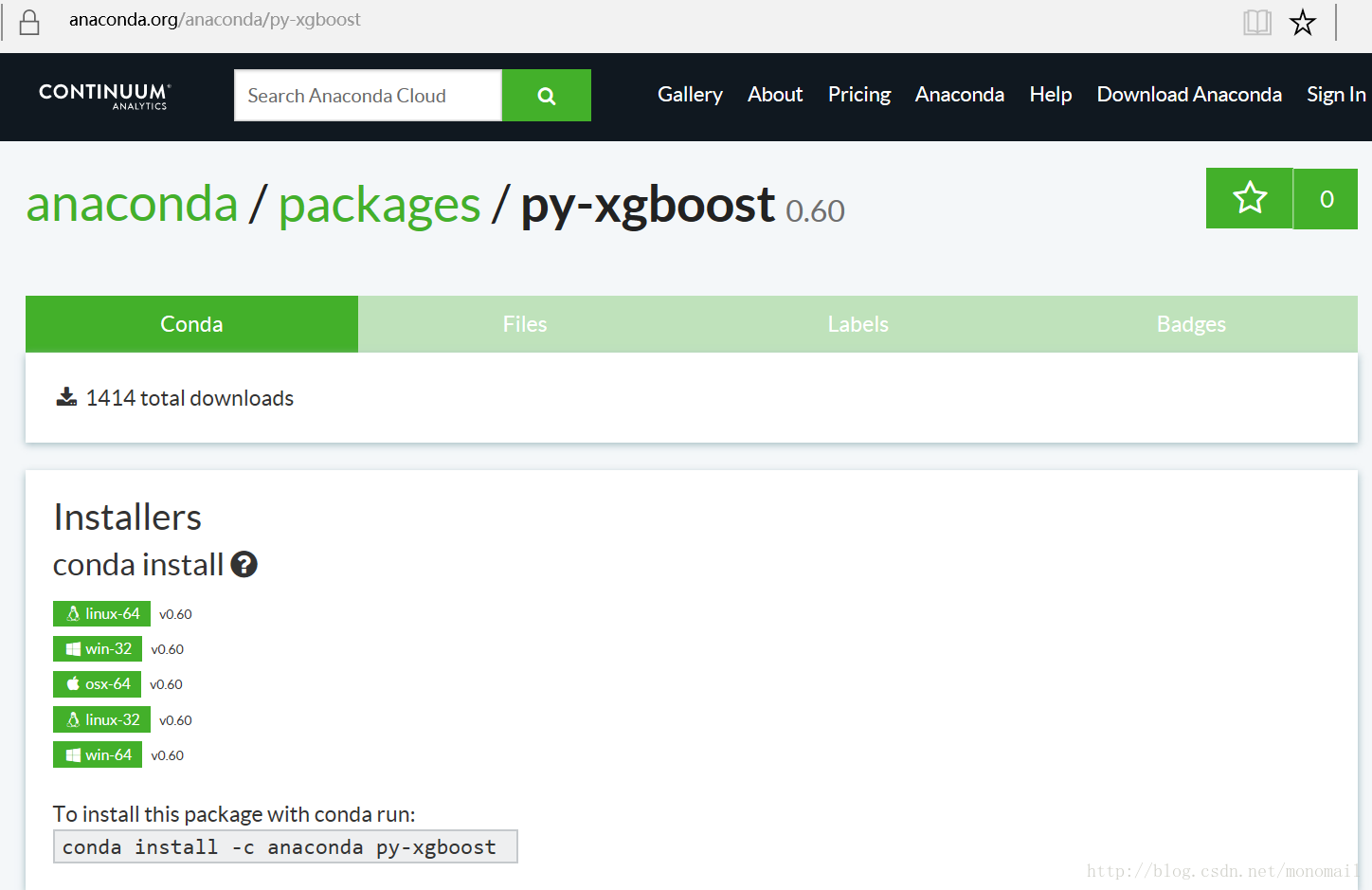Image resolution: width=1372 pixels, height=890 pixels.
Task: Click the Download Anaconda link
Action: pos(1189,95)
